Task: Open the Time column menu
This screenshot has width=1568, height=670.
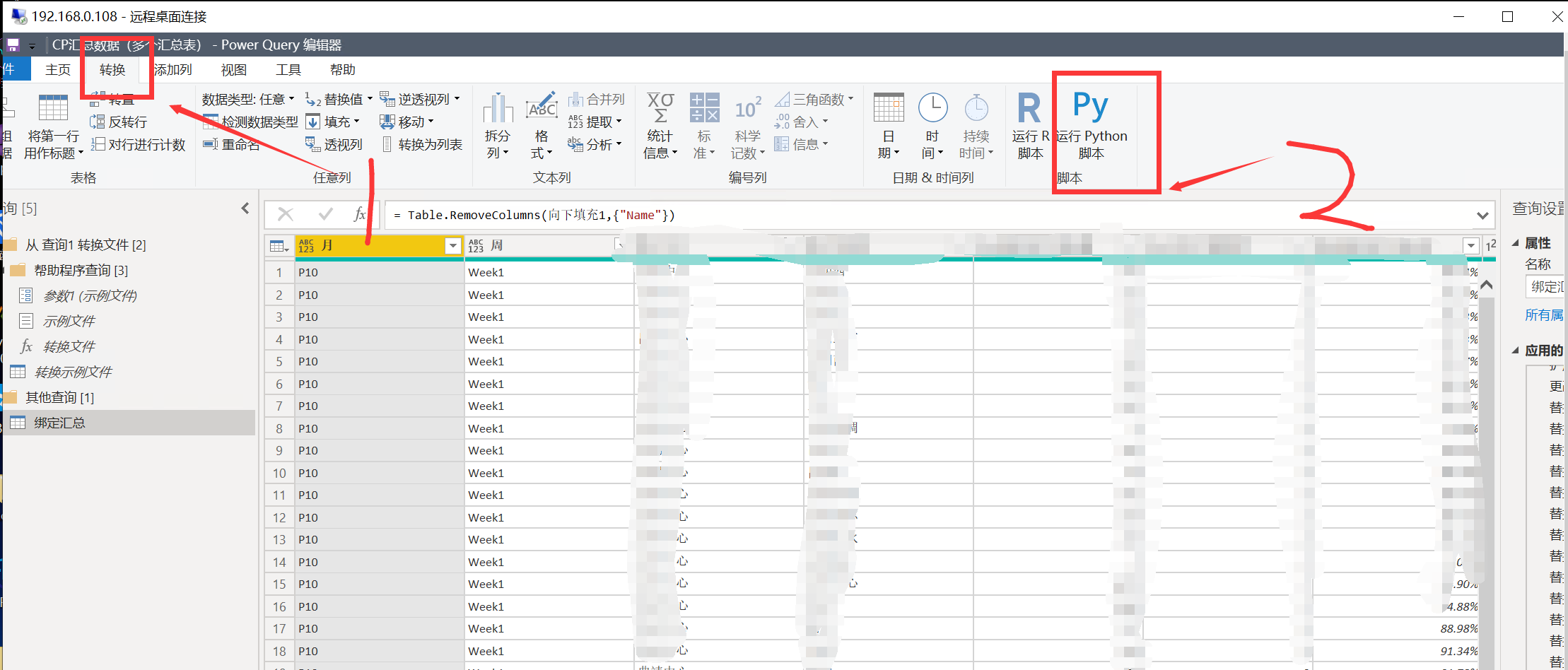Action: click(x=932, y=126)
